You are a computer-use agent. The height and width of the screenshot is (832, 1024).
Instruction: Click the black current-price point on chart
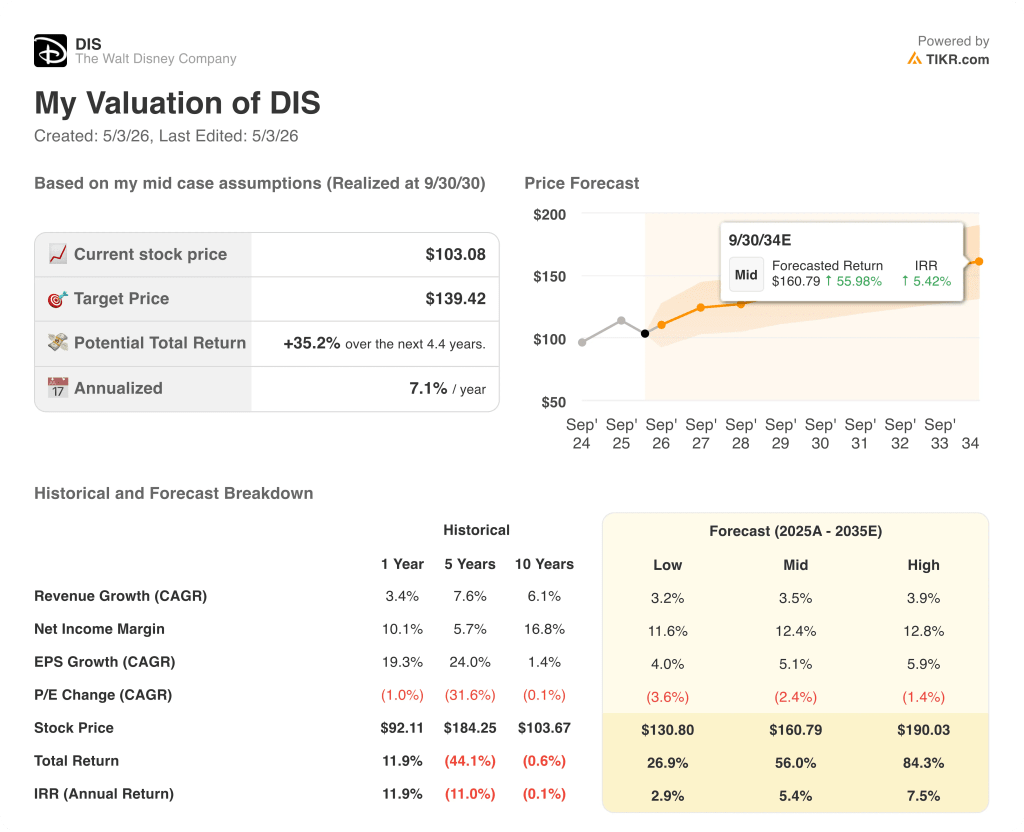[645, 334]
